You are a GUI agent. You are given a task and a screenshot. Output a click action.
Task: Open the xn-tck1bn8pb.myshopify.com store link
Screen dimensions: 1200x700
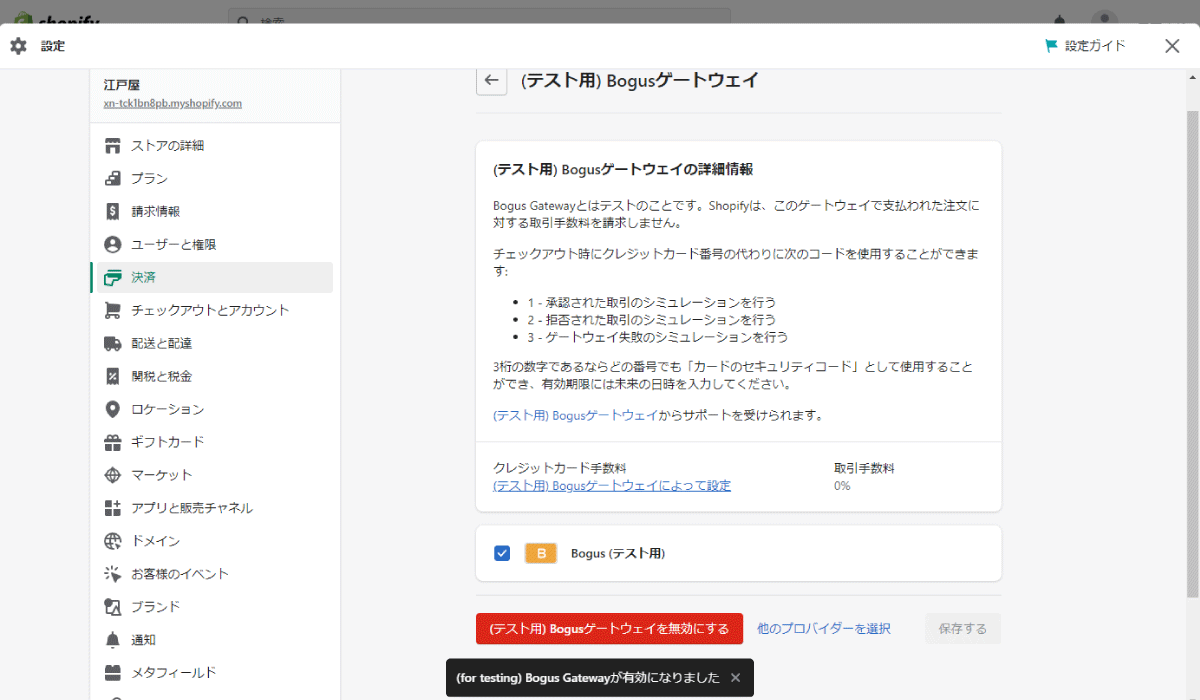pyautogui.click(x=173, y=103)
